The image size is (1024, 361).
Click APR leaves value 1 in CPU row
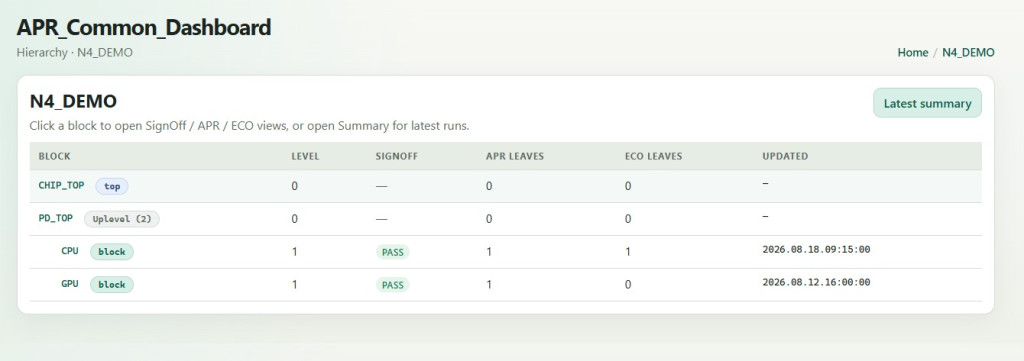[488, 251]
